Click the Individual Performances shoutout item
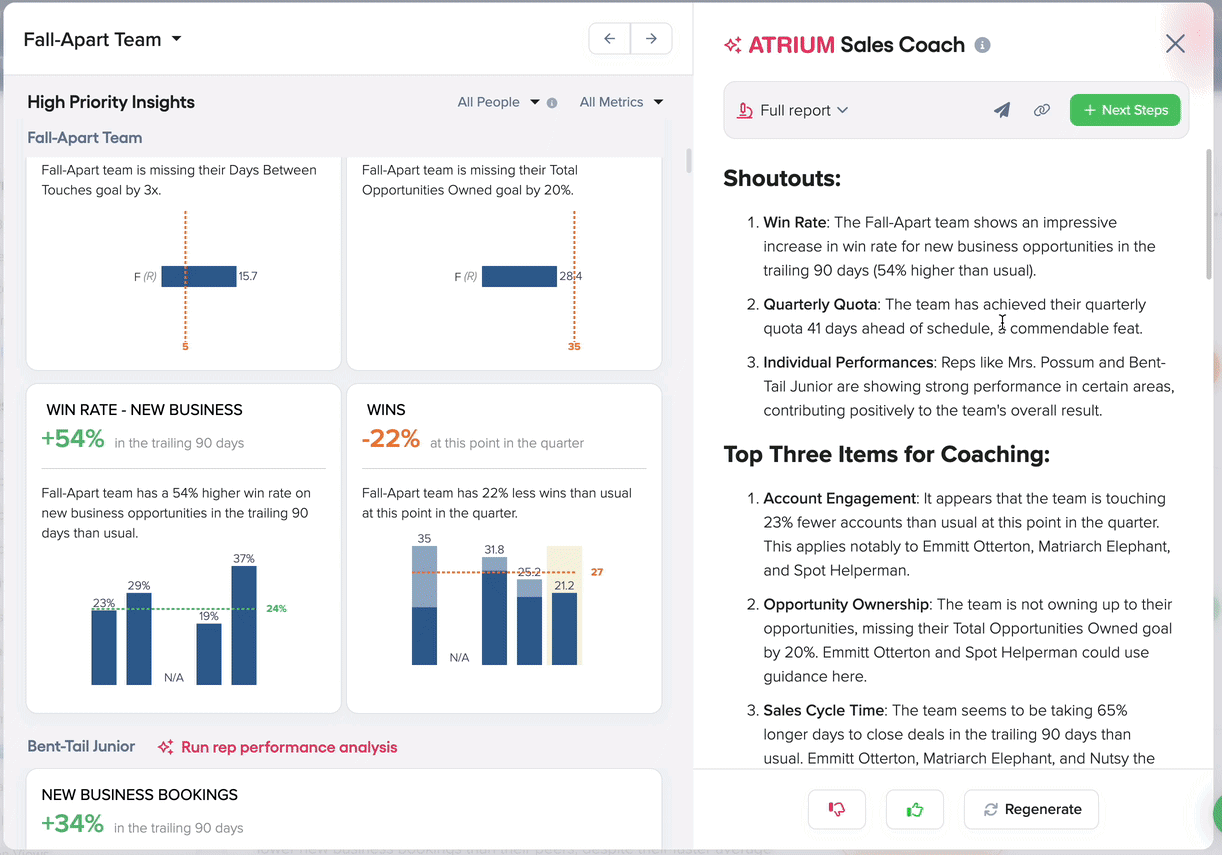This screenshot has width=1222, height=855. [968, 386]
